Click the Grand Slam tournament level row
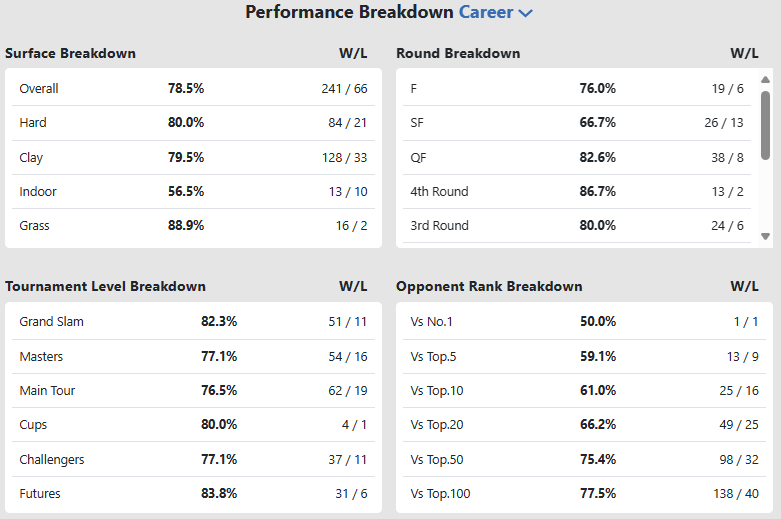 [x=193, y=322]
